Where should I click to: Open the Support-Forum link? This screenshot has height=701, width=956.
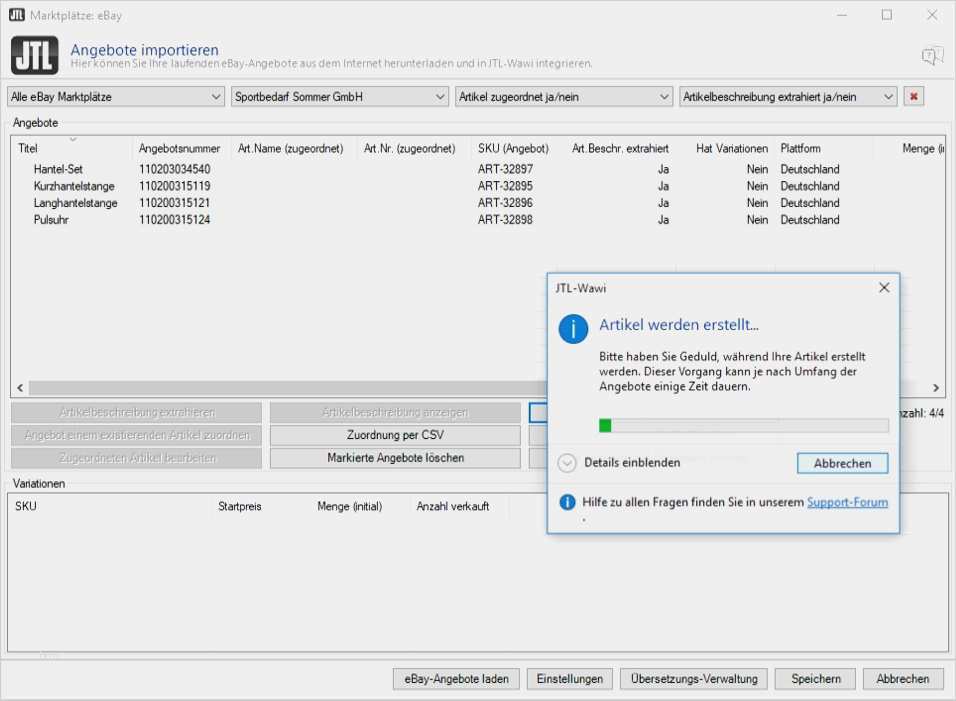click(847, 502)
